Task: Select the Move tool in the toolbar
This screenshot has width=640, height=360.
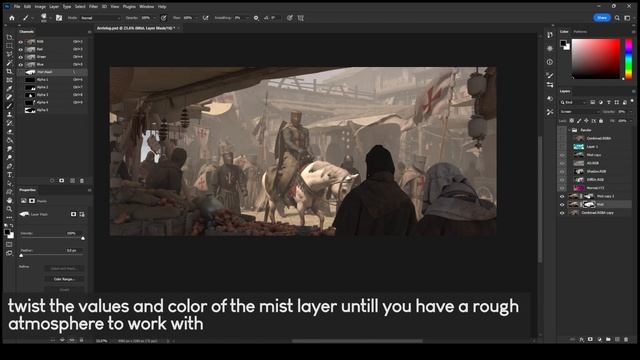Action: tap(9, 37)
